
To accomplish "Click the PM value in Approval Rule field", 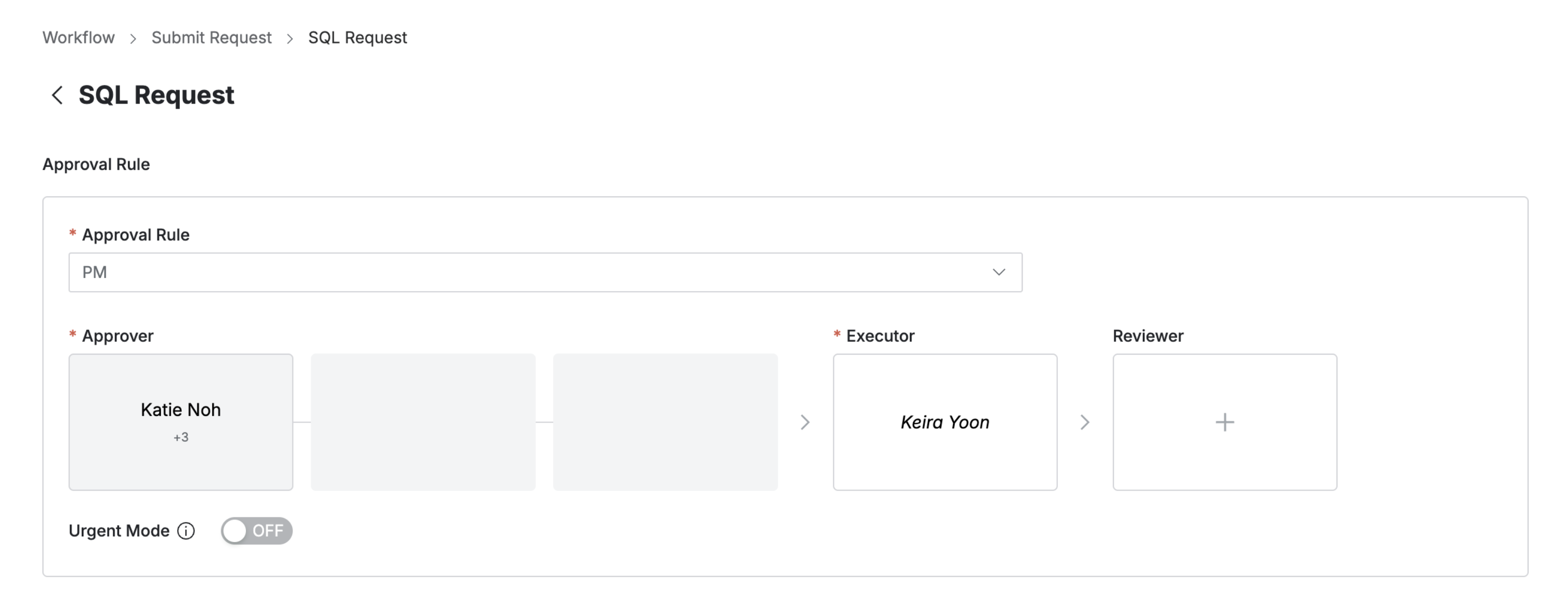I will 95,272.
